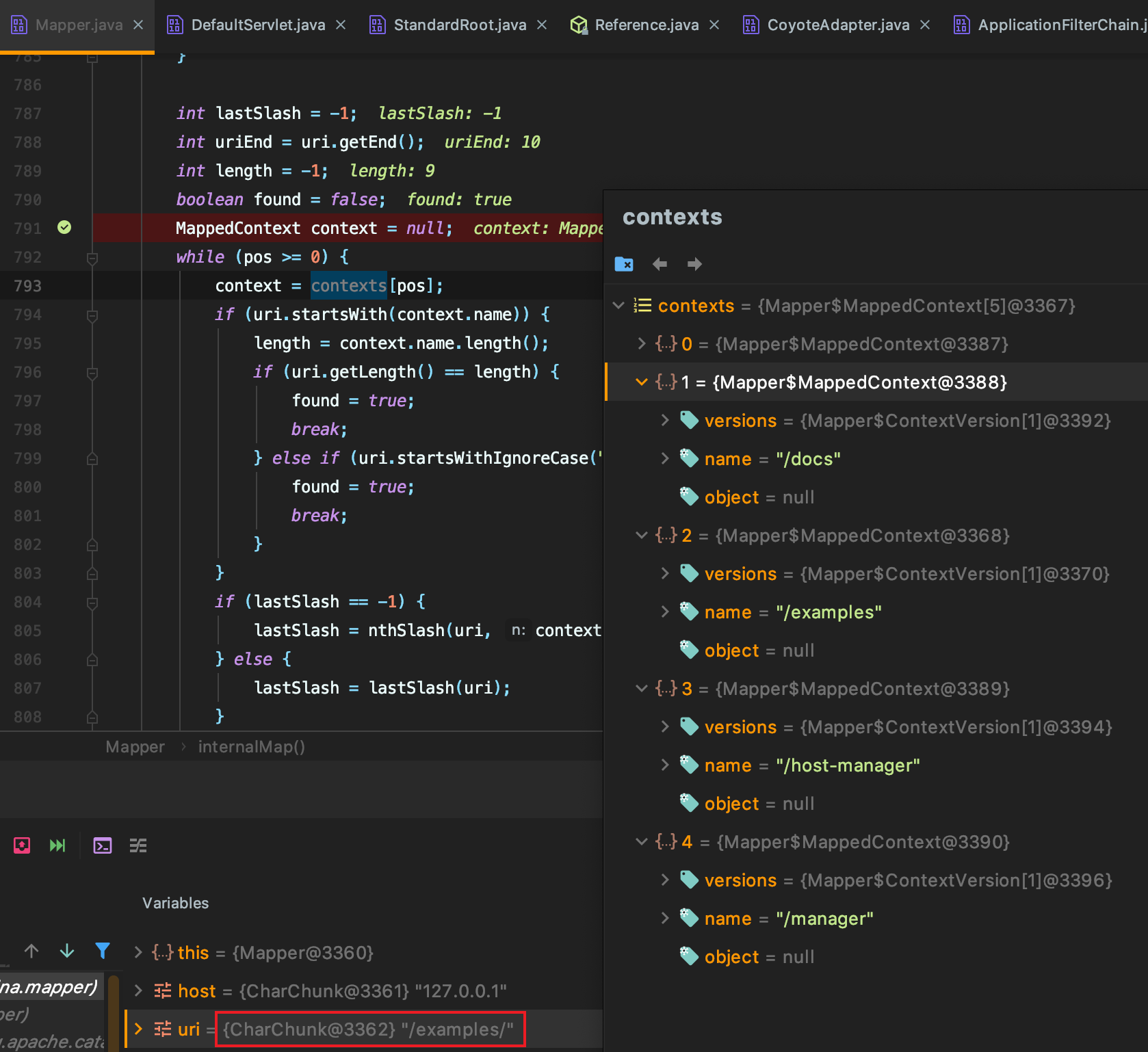Expand contexts element 0
1148x1052 pixels.
pyautogui.click(x=642, y=344)
